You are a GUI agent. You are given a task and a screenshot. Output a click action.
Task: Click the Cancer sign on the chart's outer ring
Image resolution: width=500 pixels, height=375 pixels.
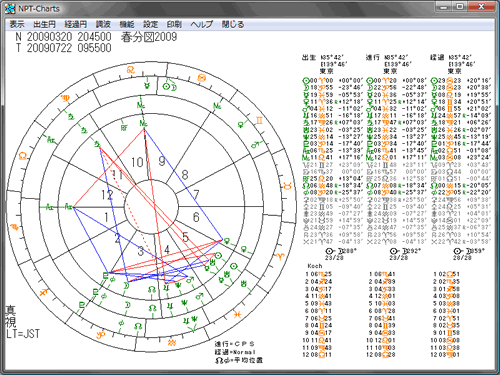(x=201, y=78)
